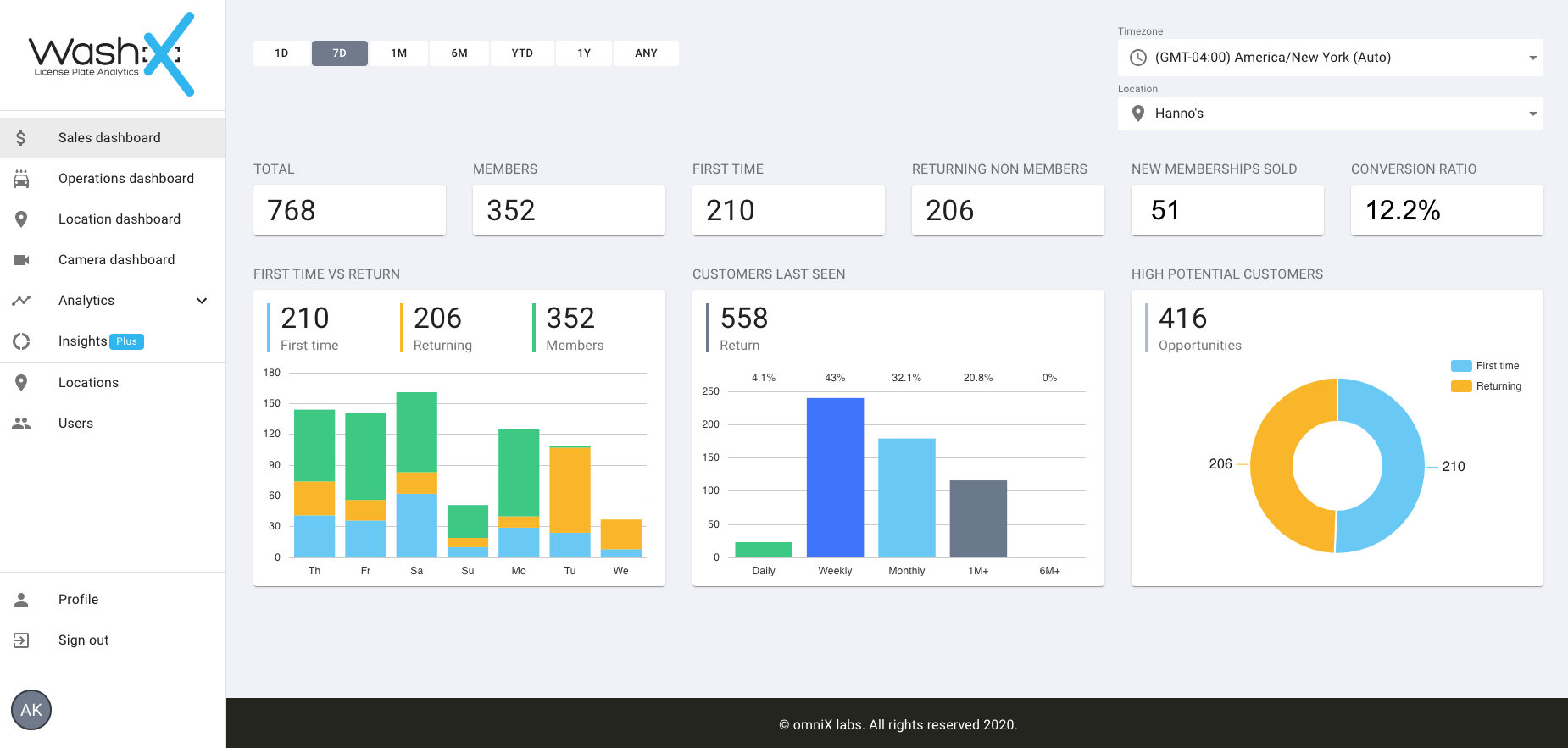Click the AK user avatar
The image size is (1568, 748).
(x=31, y=710)
